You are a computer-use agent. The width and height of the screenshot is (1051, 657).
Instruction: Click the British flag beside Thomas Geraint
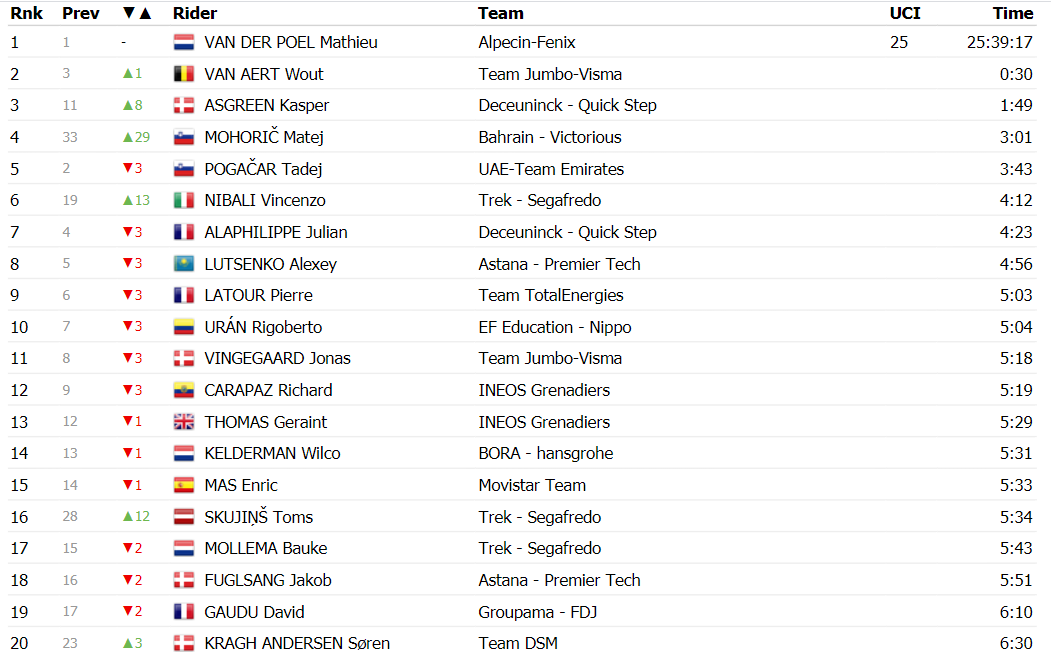[x=184, y=422]
